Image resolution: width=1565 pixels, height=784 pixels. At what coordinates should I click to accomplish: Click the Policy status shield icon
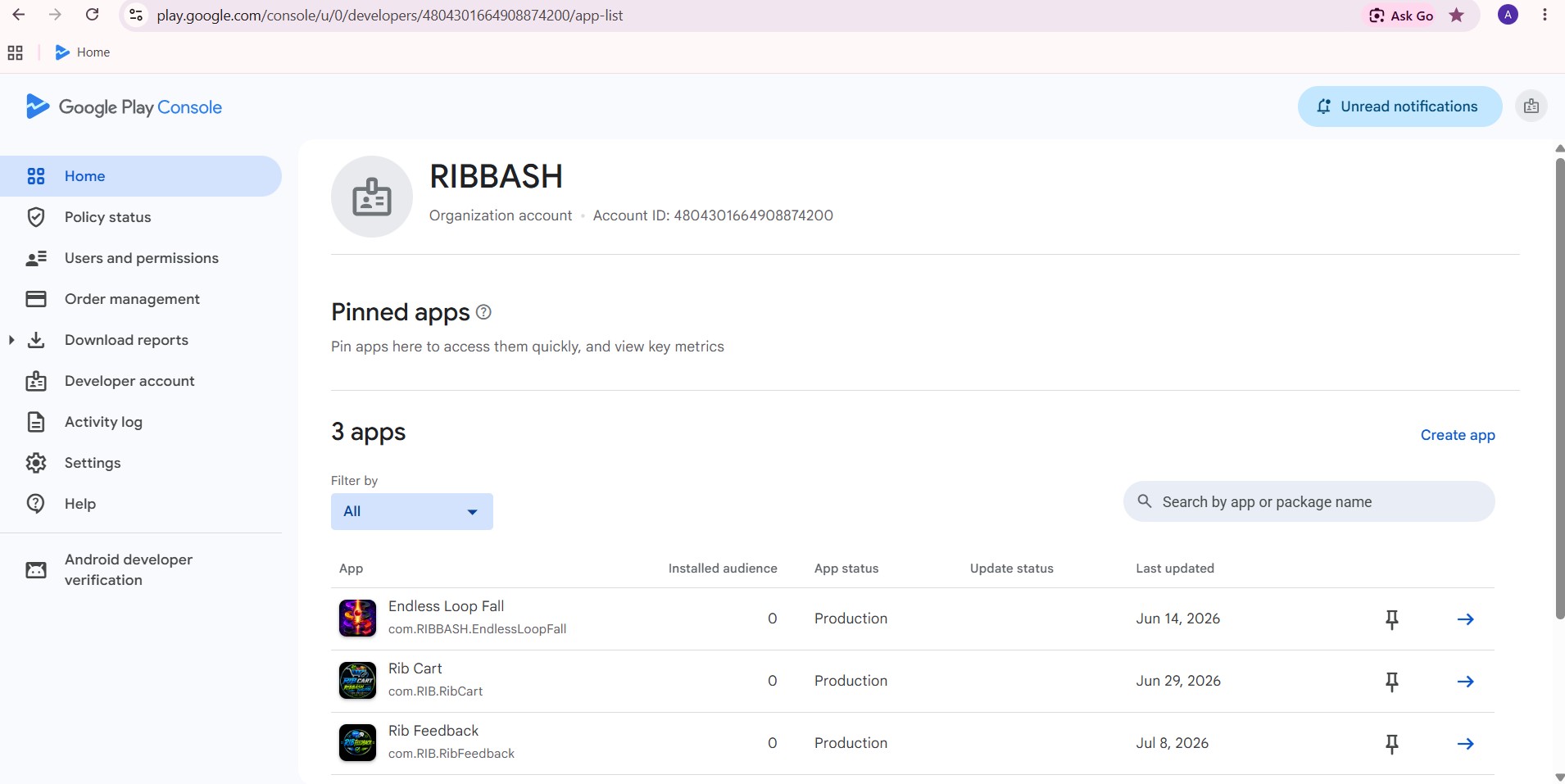point(36,217)
